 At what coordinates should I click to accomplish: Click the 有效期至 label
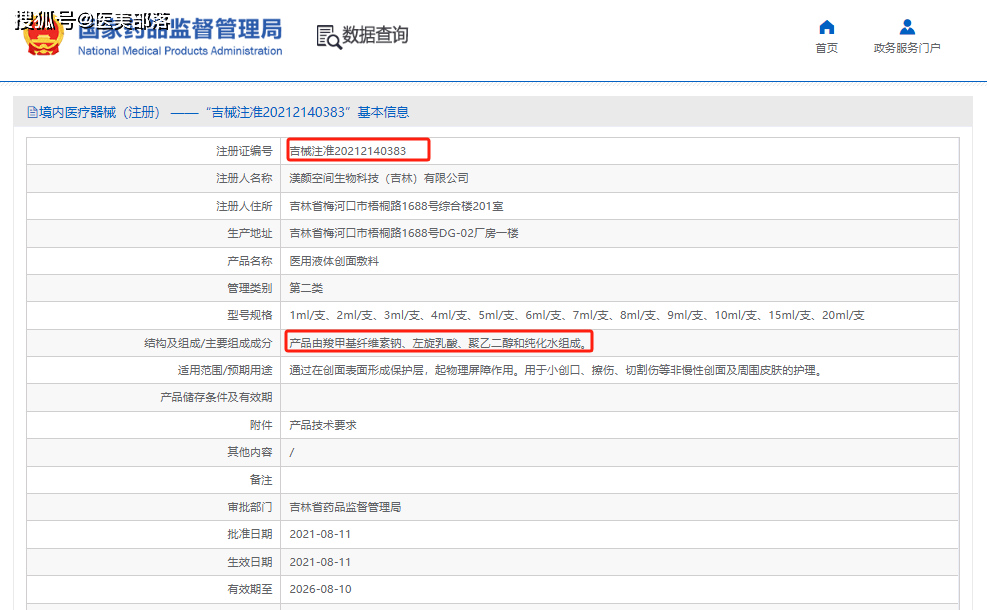(250, 589)
